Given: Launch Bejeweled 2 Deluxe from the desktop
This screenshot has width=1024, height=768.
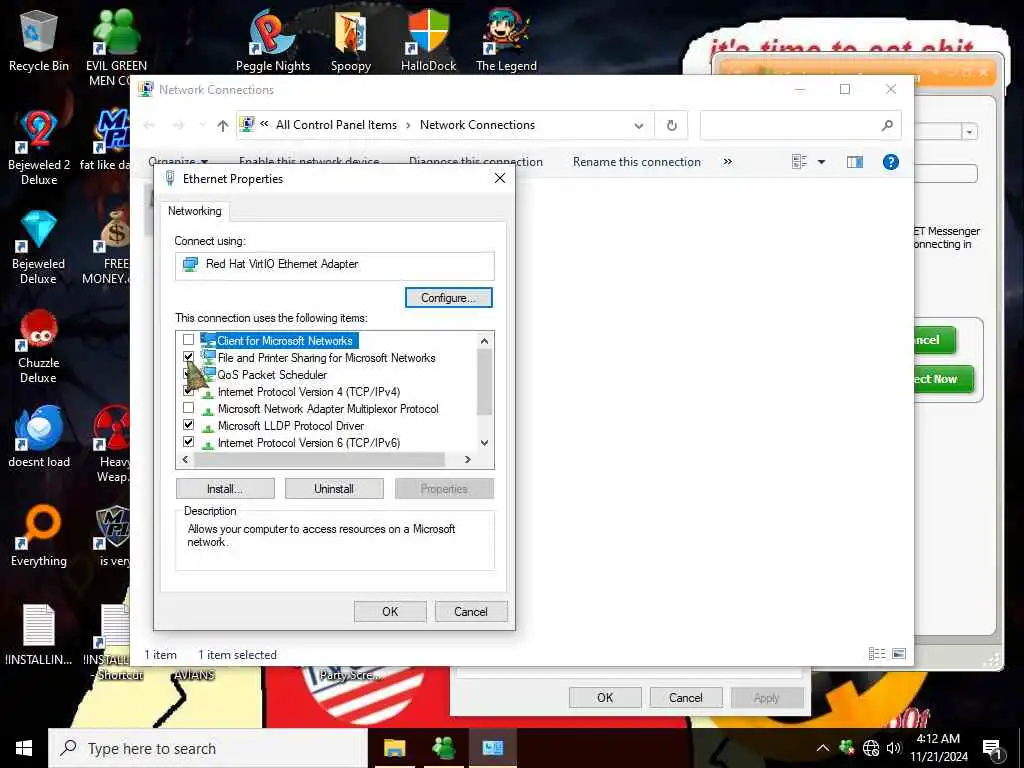Looking at the screenshot, I should [39, 148].
